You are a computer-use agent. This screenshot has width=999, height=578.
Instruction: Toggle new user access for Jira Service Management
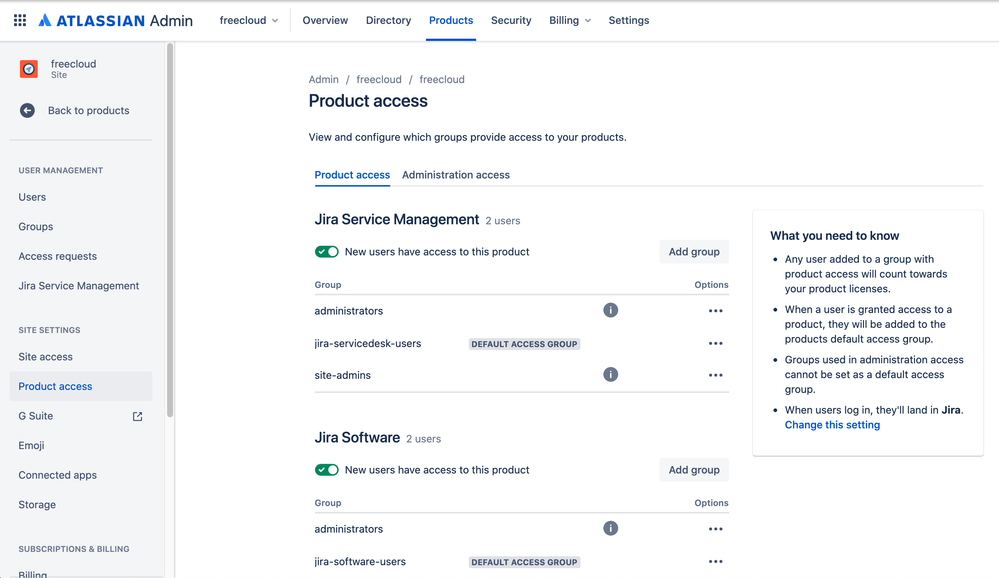point(327,252)
